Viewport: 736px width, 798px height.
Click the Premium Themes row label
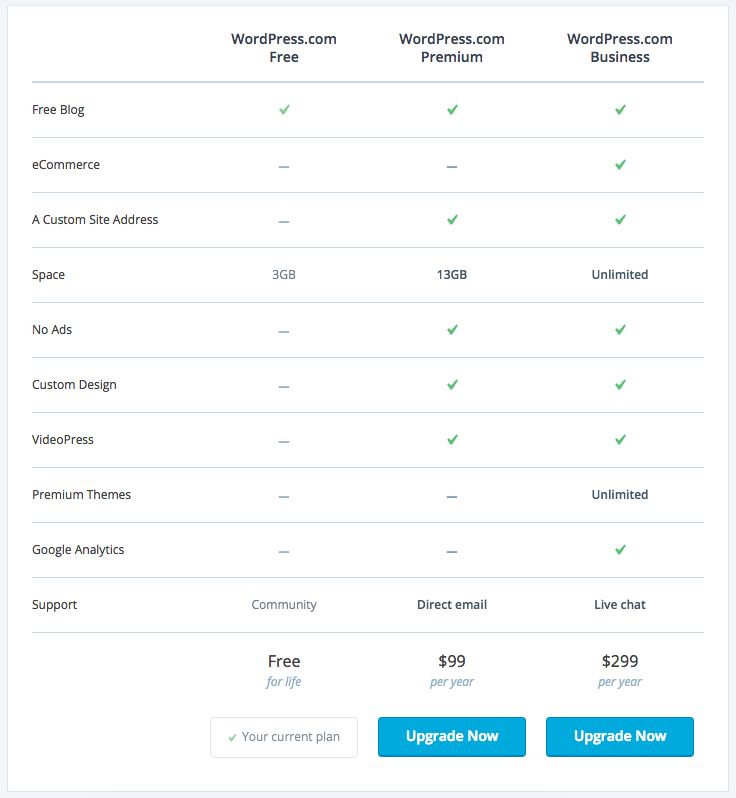click(81, 494)
